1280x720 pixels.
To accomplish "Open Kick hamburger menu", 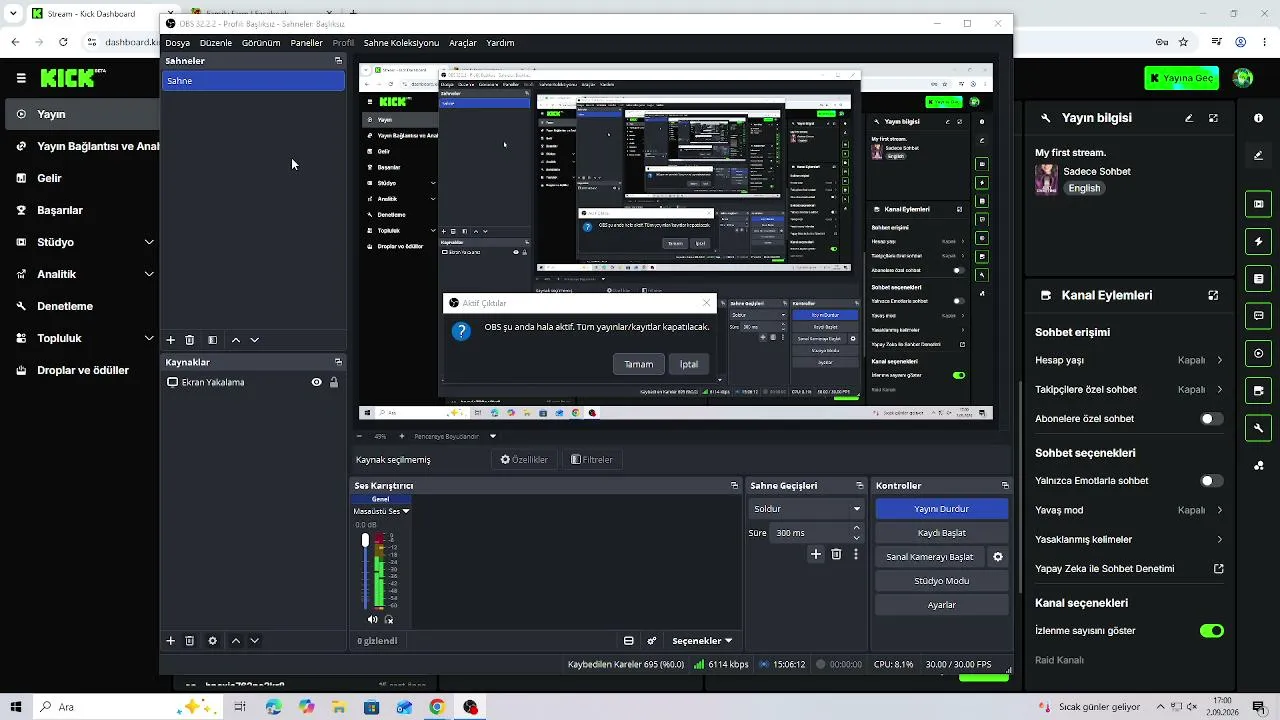I will pos(21,78).
